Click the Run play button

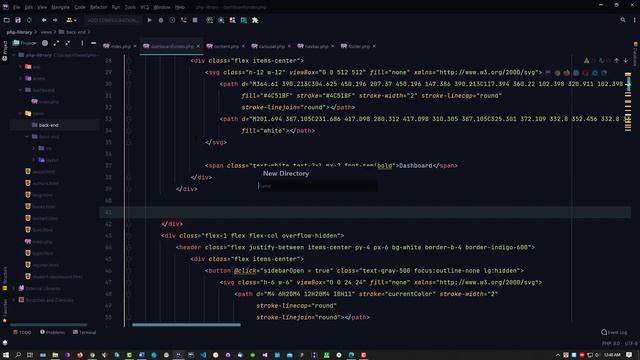coord(149,20)
